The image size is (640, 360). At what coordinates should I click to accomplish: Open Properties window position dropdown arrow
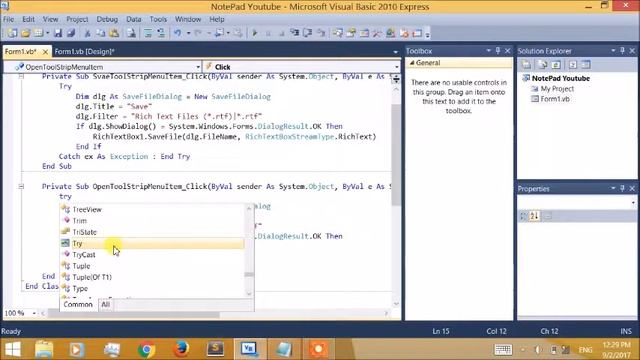pyautogui.click(x=613, y=188)
